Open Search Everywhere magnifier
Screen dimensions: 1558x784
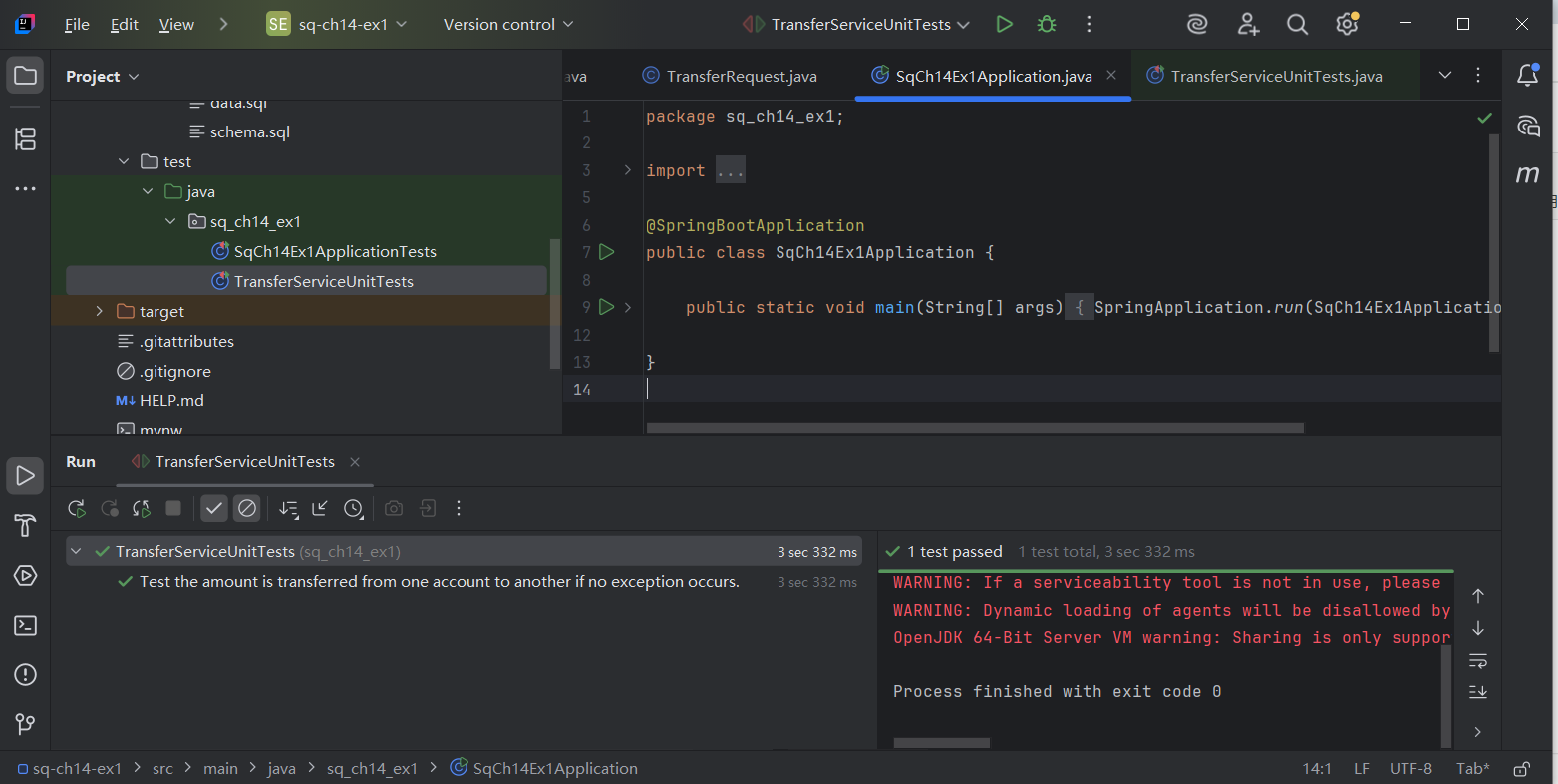1297,24
